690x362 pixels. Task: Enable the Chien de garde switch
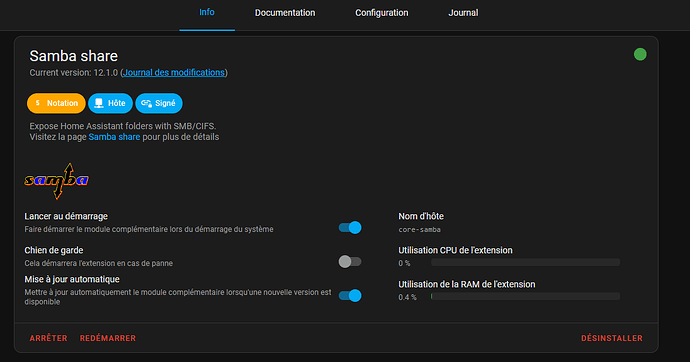[350, 262]
